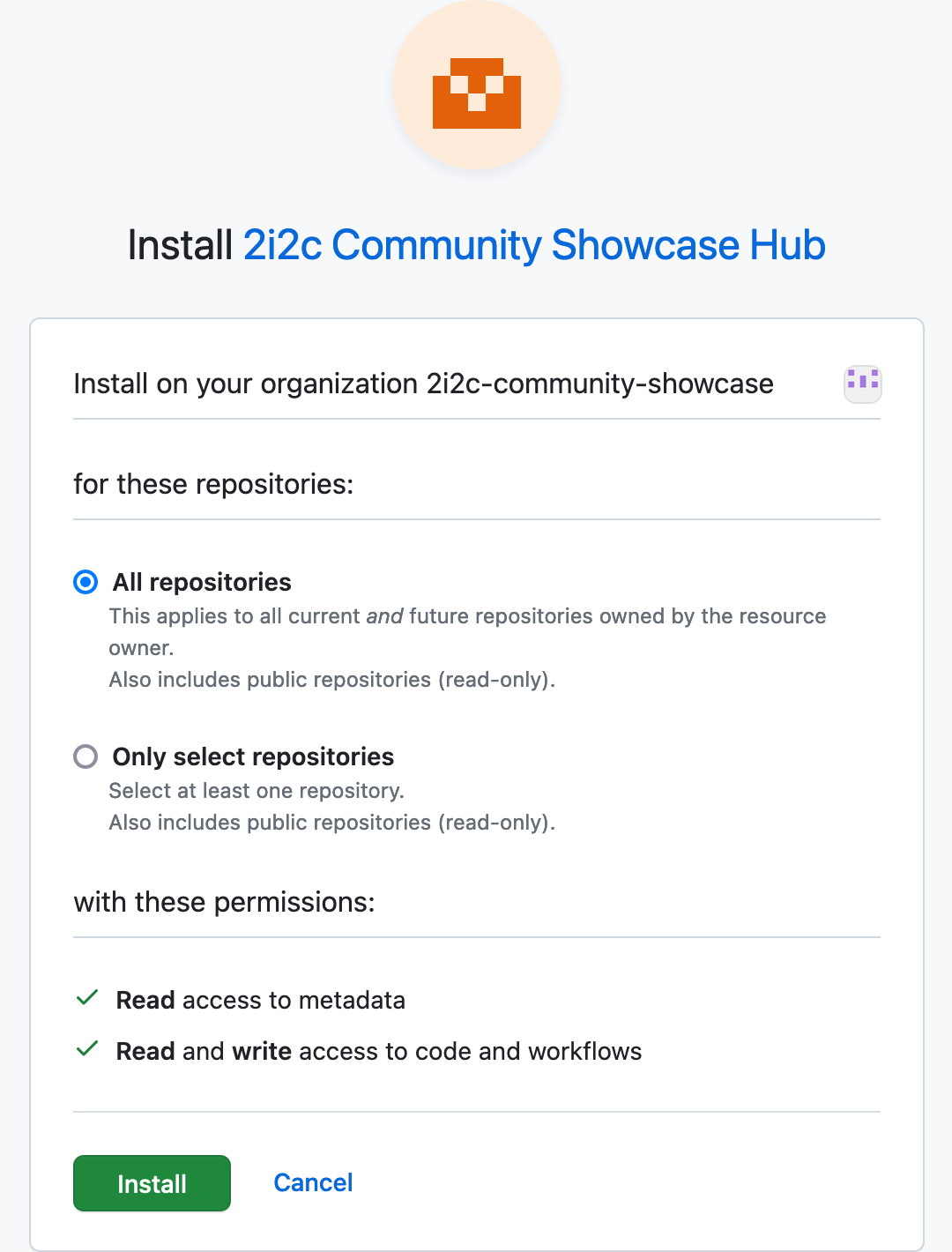Click the Only select repositories label
Screen dimensions: 952x1252
[253, 756]
